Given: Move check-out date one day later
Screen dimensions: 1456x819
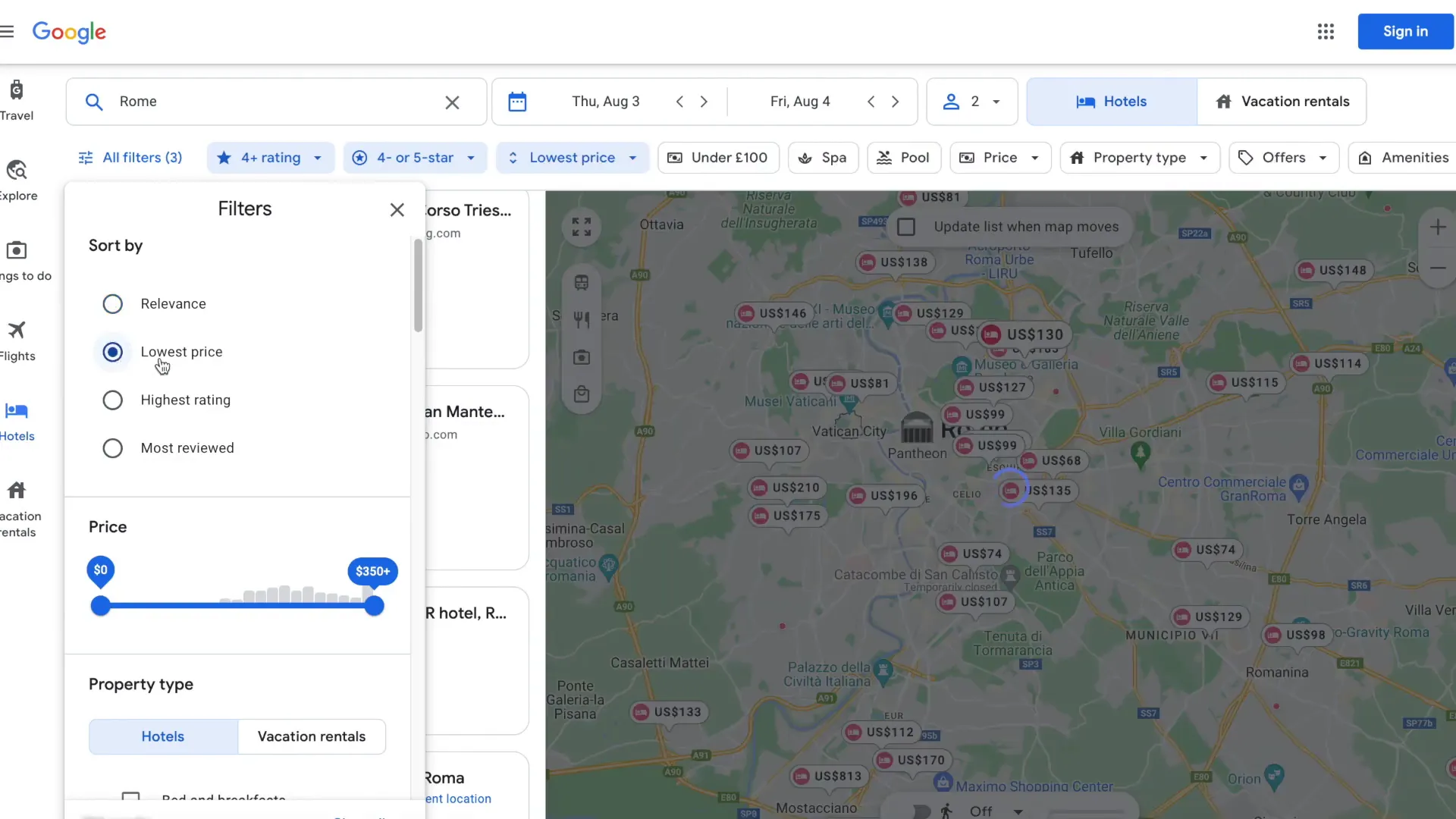Looking at the screenshot, I should [895, 102].
